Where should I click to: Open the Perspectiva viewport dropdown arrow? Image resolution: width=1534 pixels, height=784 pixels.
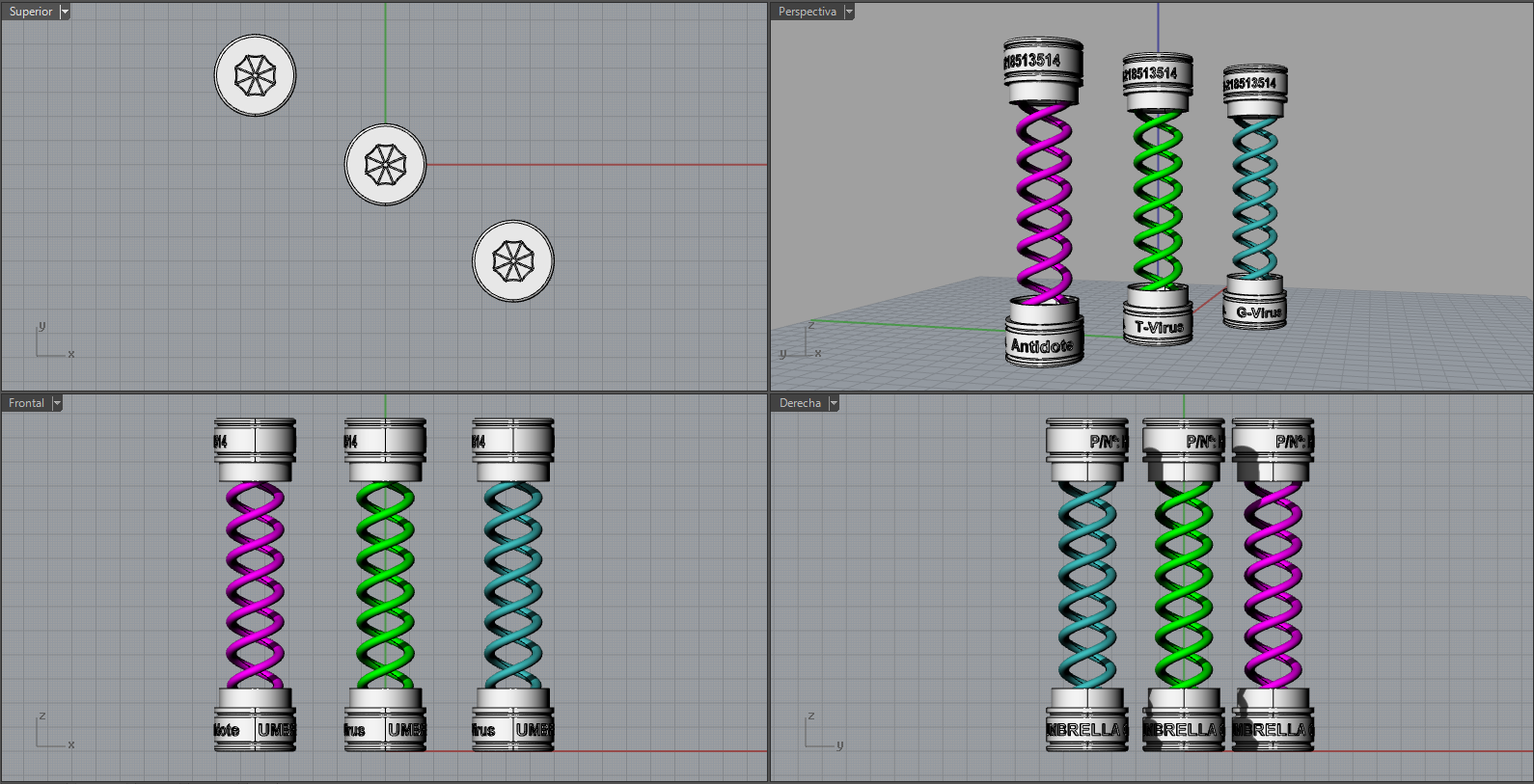pyautogui.click(x=849, y=12)
